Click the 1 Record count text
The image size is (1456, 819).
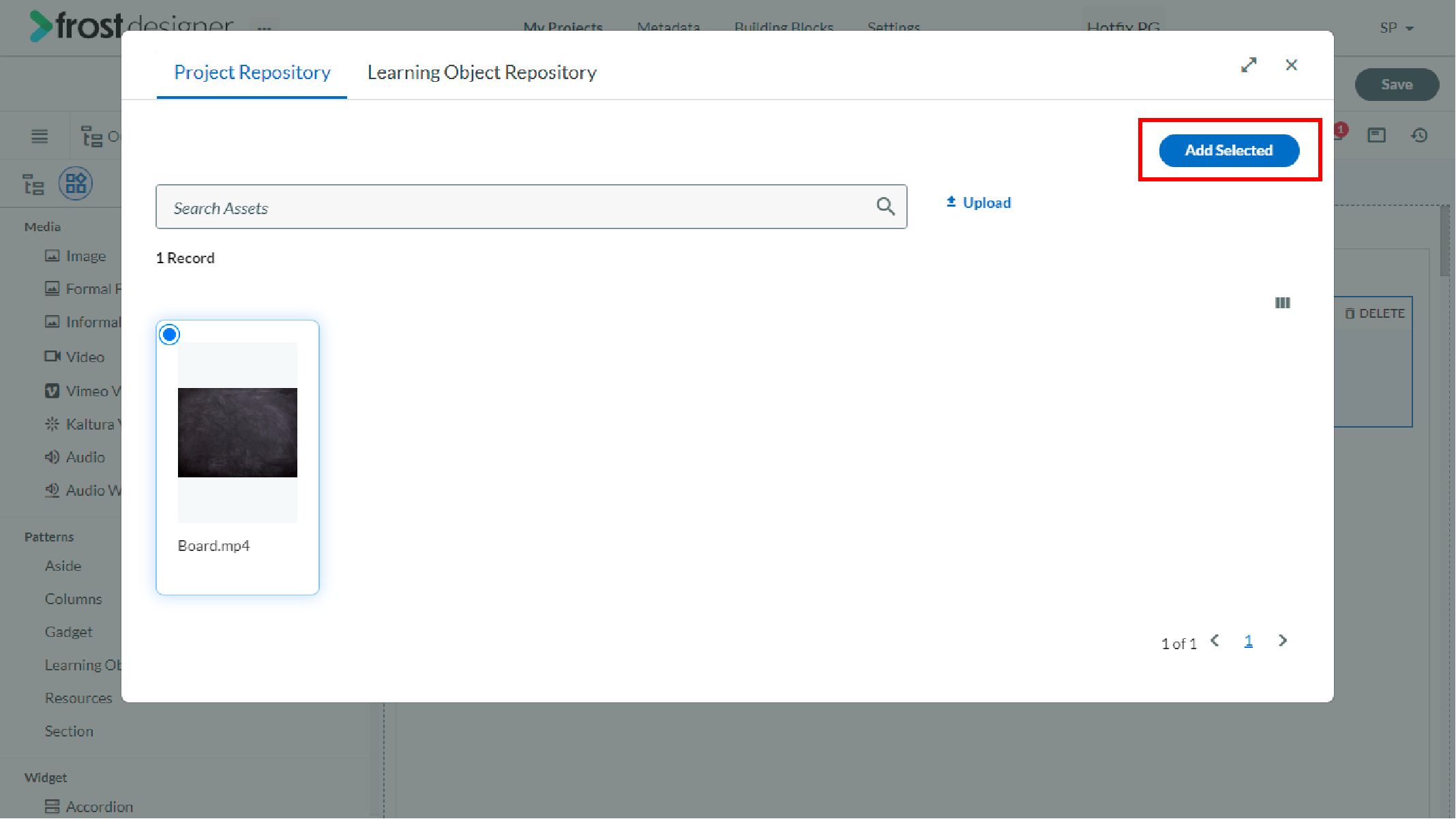(x=185, y=258)
